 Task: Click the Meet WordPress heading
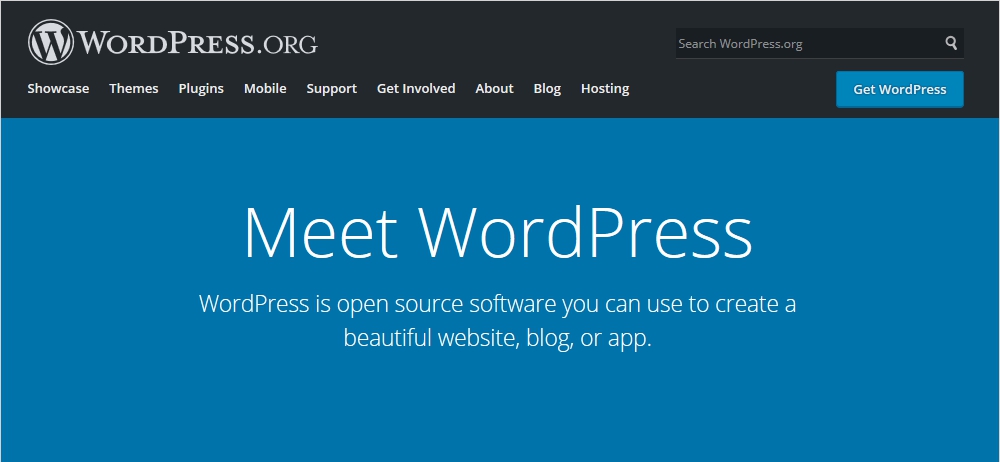497,233
